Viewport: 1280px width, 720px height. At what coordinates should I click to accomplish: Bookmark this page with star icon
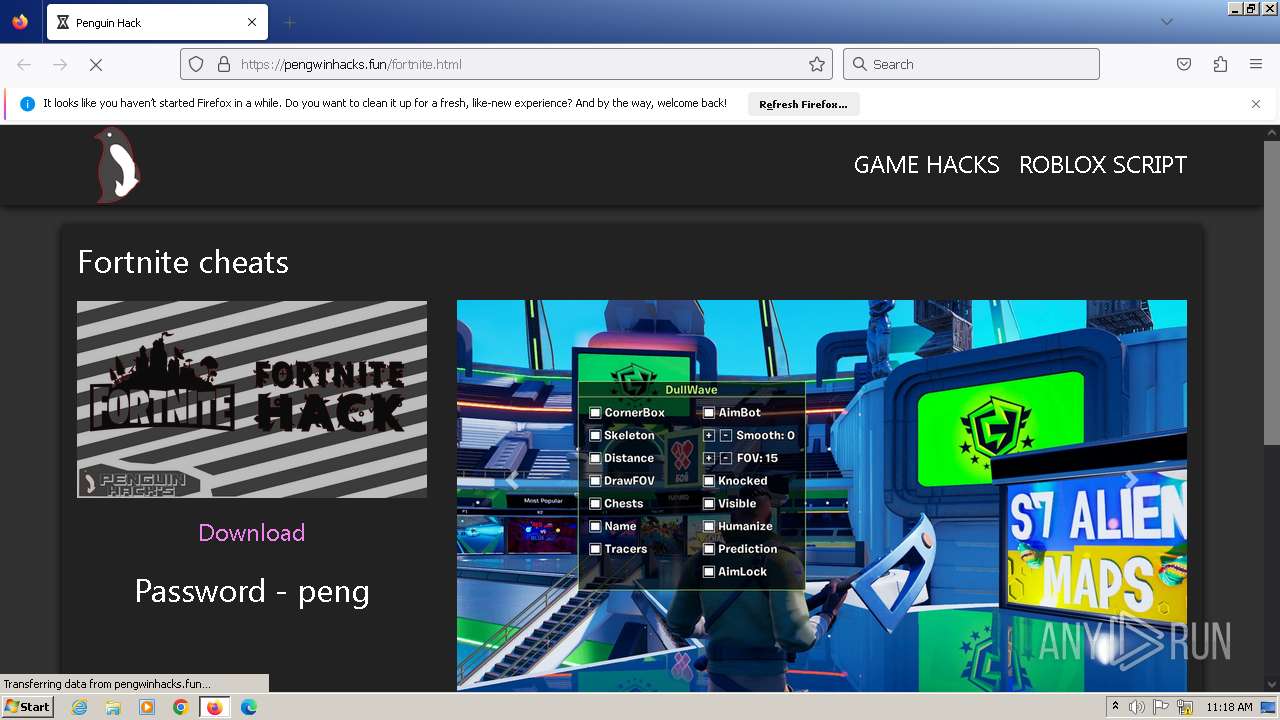coord(817,64)
